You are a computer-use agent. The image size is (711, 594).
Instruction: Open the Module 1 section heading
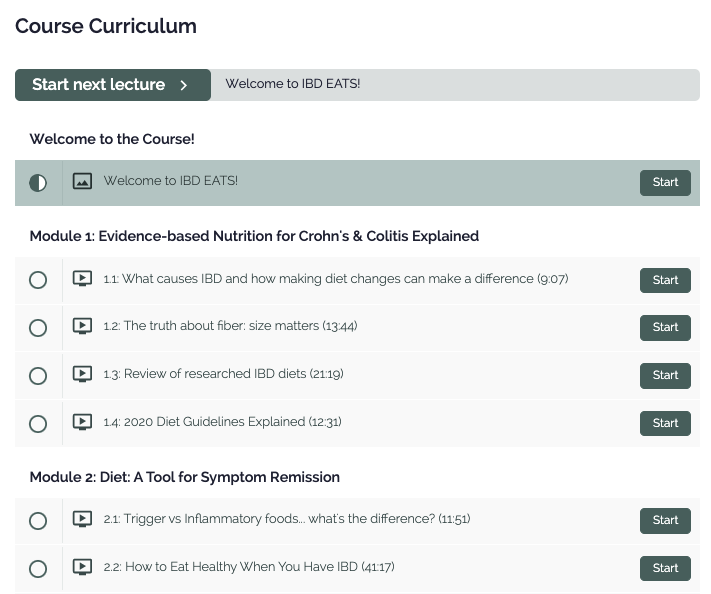click(254, 236)
